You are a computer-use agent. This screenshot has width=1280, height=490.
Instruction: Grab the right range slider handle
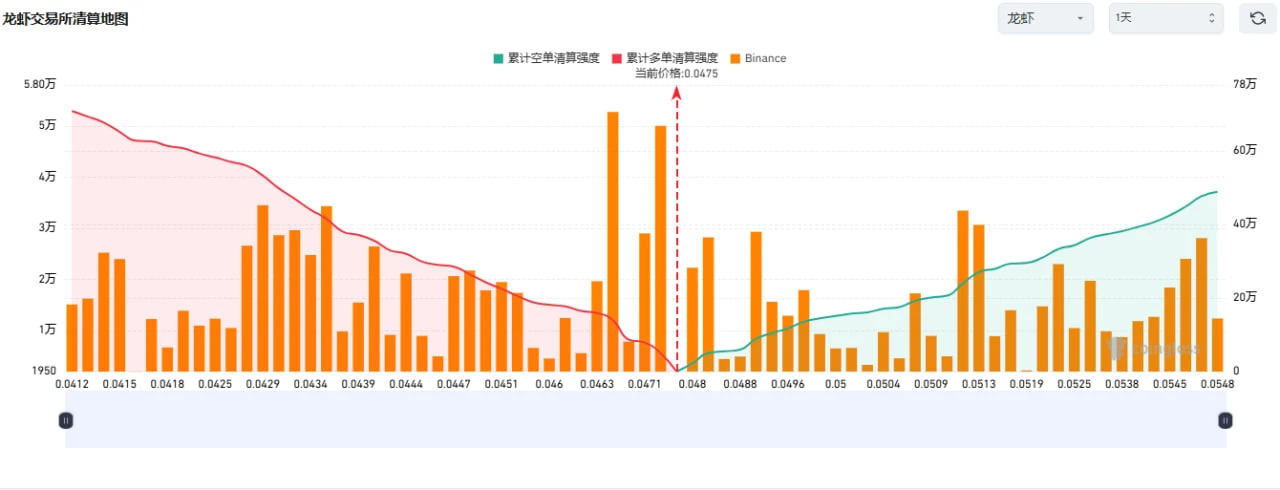pyautogui.click(x=1225, y=421)
